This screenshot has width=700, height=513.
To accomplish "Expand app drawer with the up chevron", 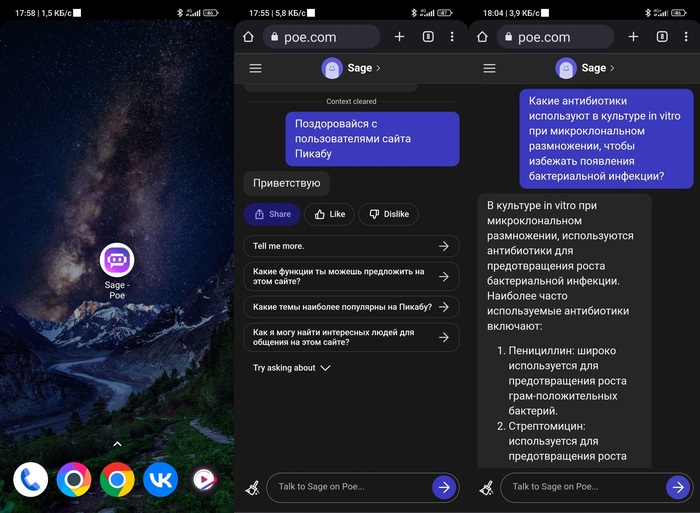I will (x=117, y=443).
